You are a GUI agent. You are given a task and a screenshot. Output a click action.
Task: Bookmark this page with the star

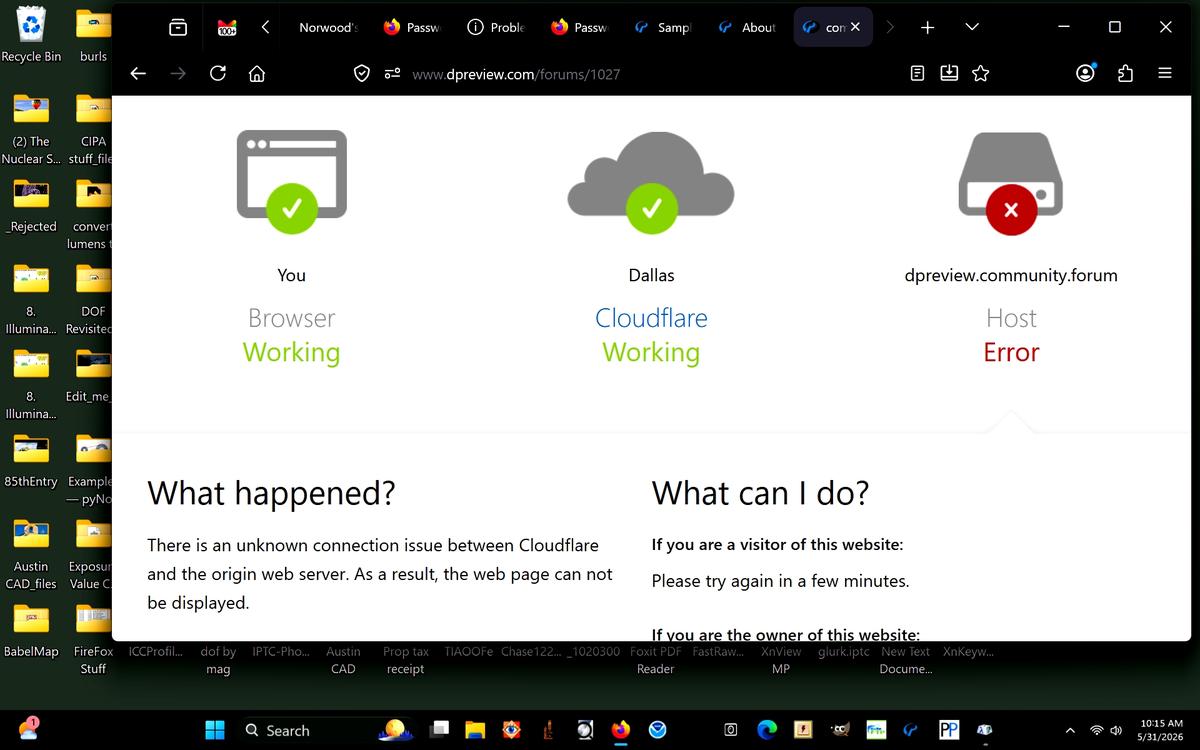tap(980, 73)
